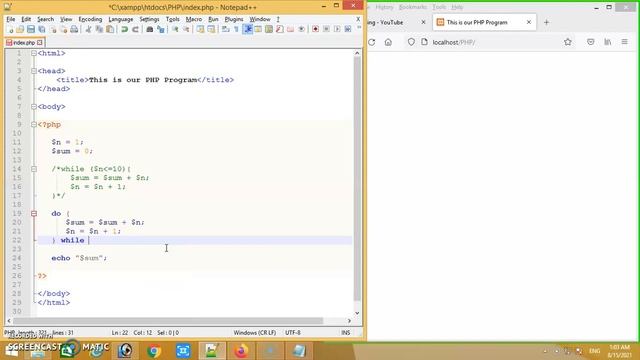Close the 'This is our PHP Program' tab

pyautogui.click(x=529, y=22)
